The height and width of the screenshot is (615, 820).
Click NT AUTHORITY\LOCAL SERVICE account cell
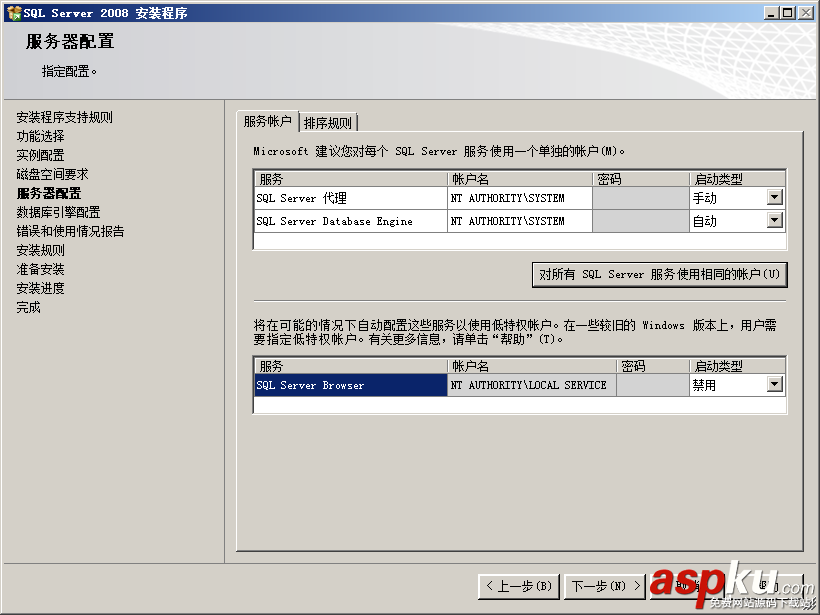pos(532,385)
